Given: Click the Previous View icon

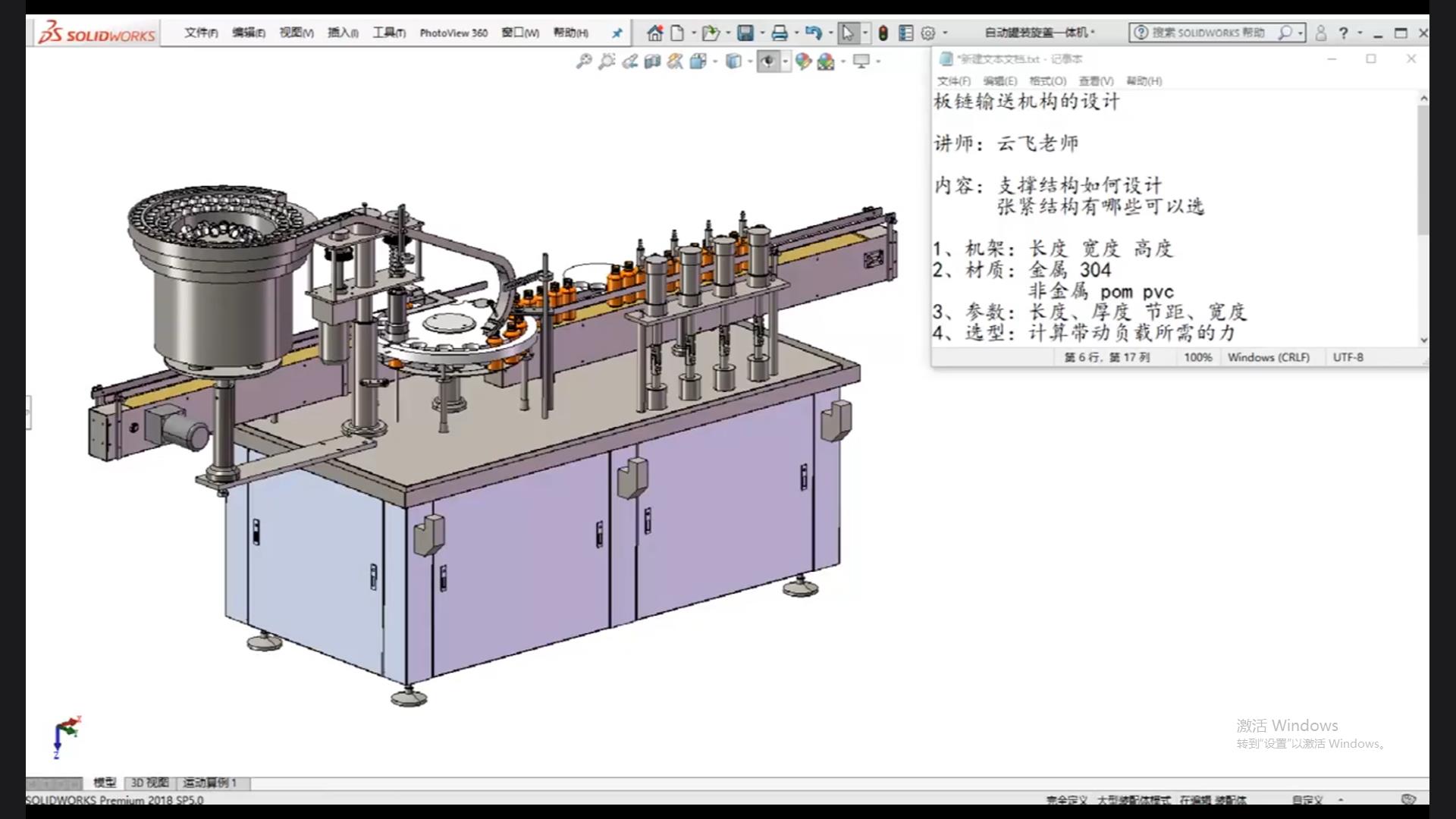Looking at the screenshot, I should point(629,61).
